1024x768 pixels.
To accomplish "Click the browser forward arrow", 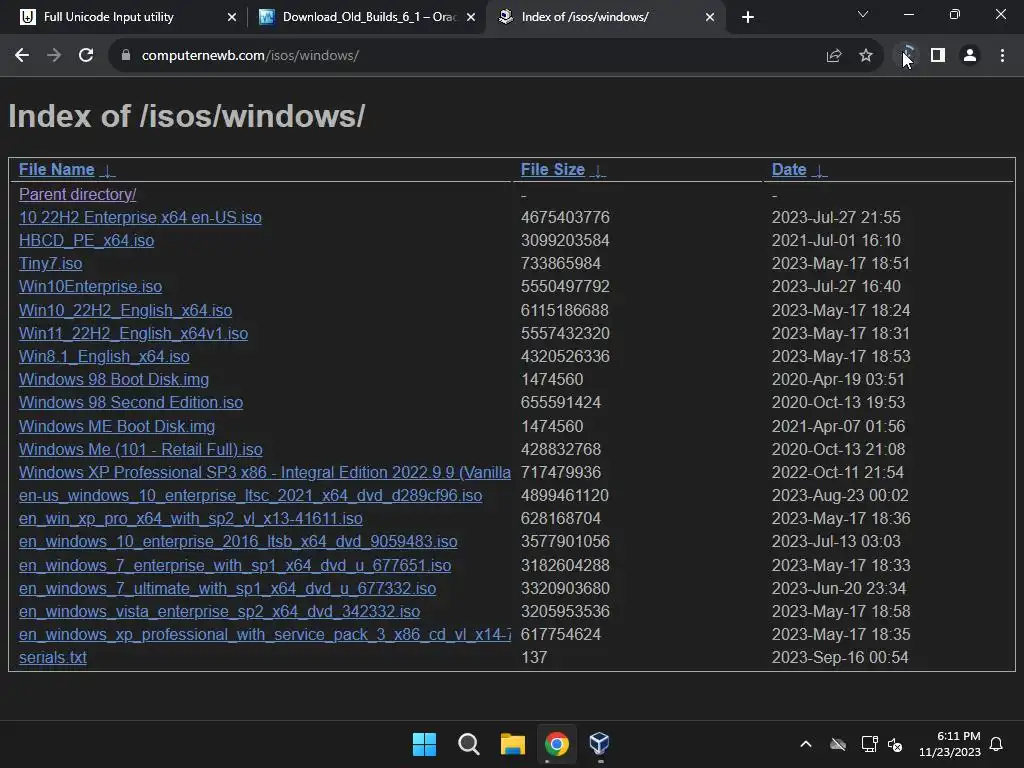I will [54, 56].
